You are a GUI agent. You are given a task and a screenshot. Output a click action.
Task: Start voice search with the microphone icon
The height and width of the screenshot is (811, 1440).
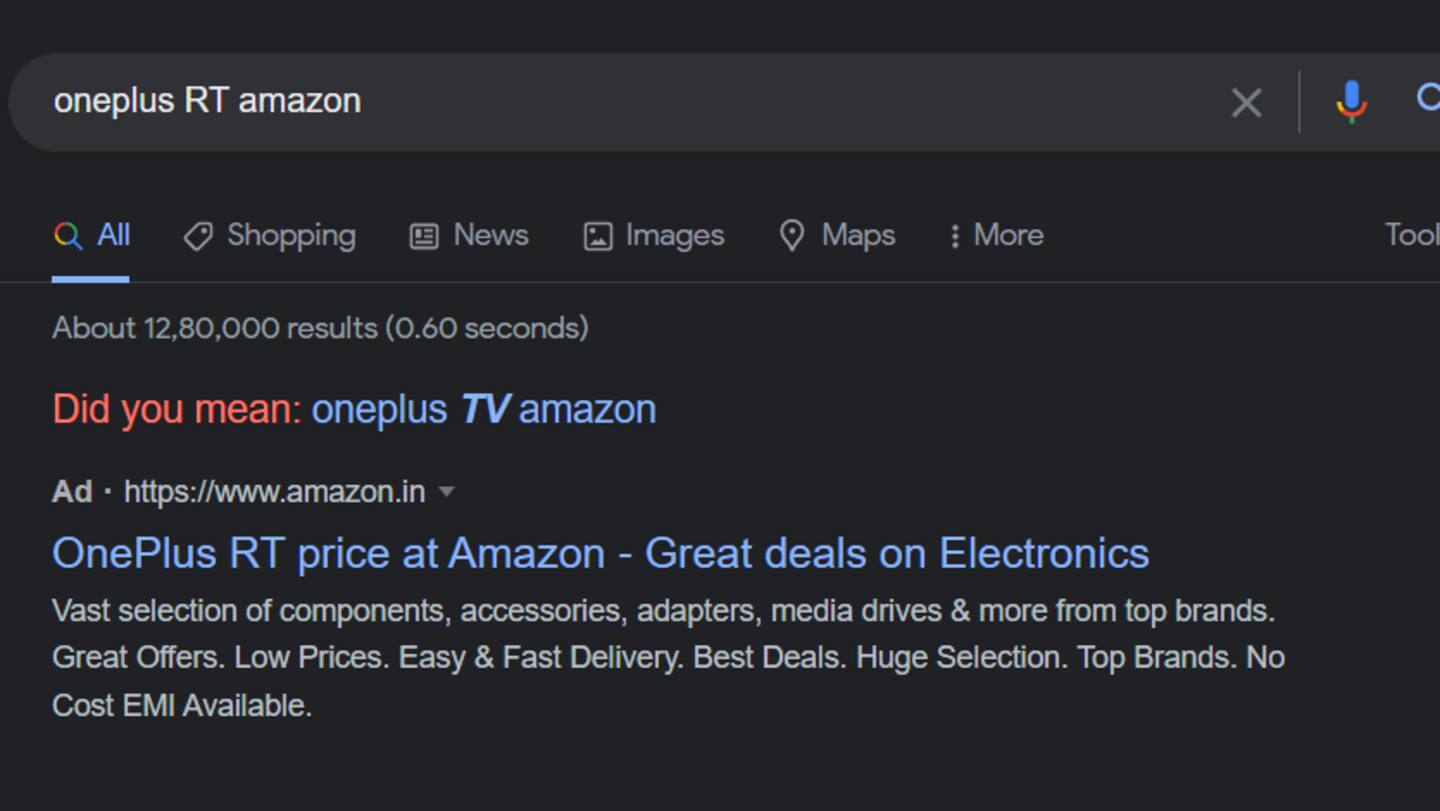coord(1351,102)
